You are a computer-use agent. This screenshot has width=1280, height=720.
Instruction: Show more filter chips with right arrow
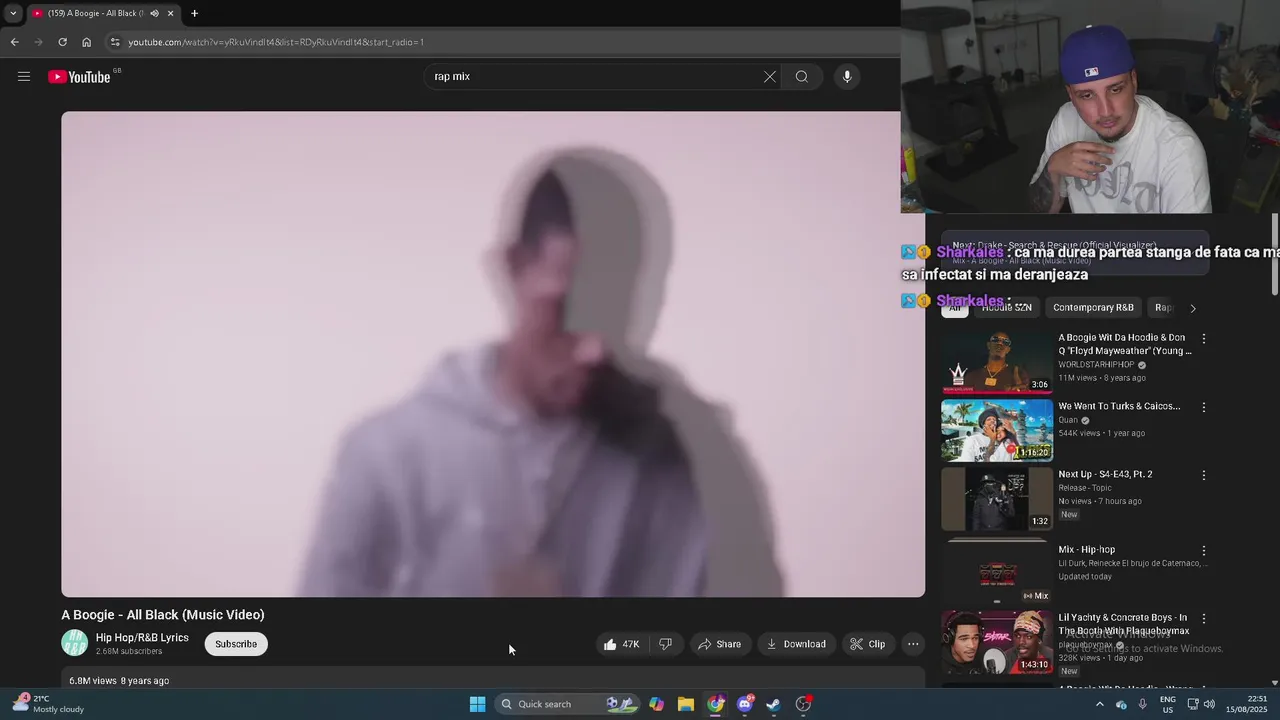[x=1193, y=308]
